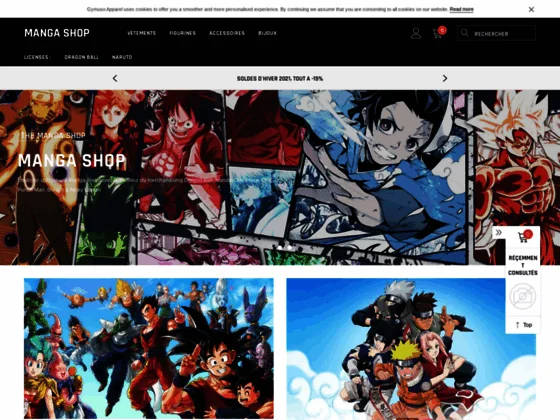Open the Dragon Ball license link

[x=81, y=57]
